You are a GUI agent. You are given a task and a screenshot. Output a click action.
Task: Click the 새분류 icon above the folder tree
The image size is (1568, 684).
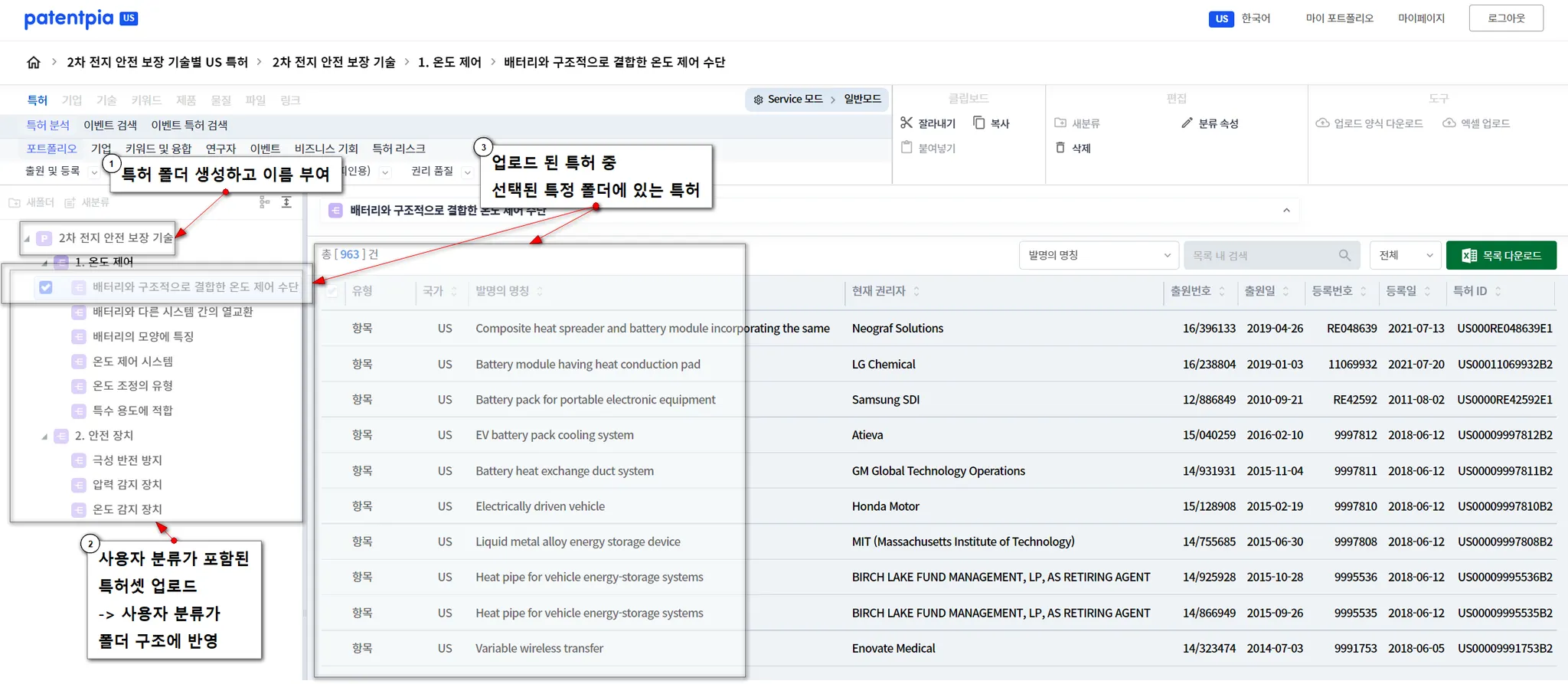tap(70, 202)
